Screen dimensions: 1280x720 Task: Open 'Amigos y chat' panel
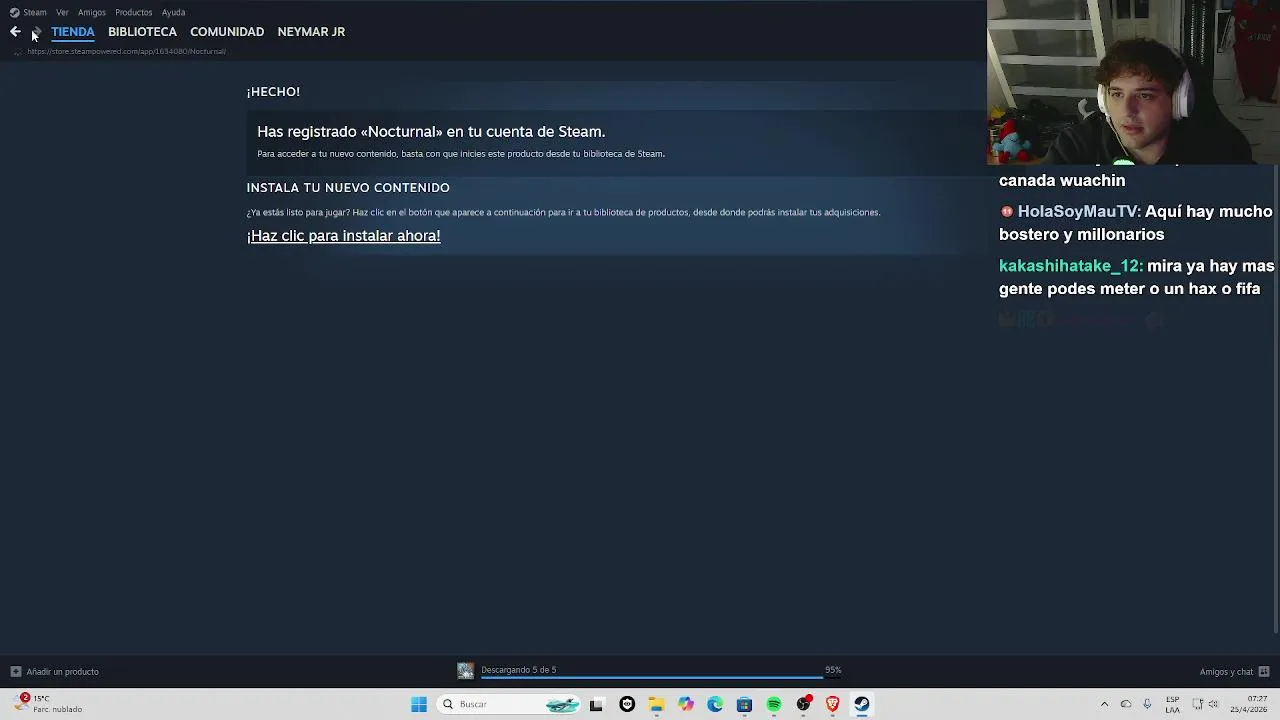click(1226, 672)
